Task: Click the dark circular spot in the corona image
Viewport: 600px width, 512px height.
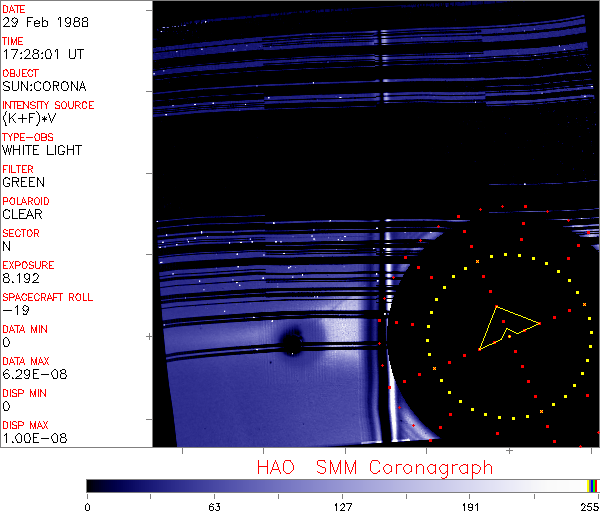Action: point(291,344)
